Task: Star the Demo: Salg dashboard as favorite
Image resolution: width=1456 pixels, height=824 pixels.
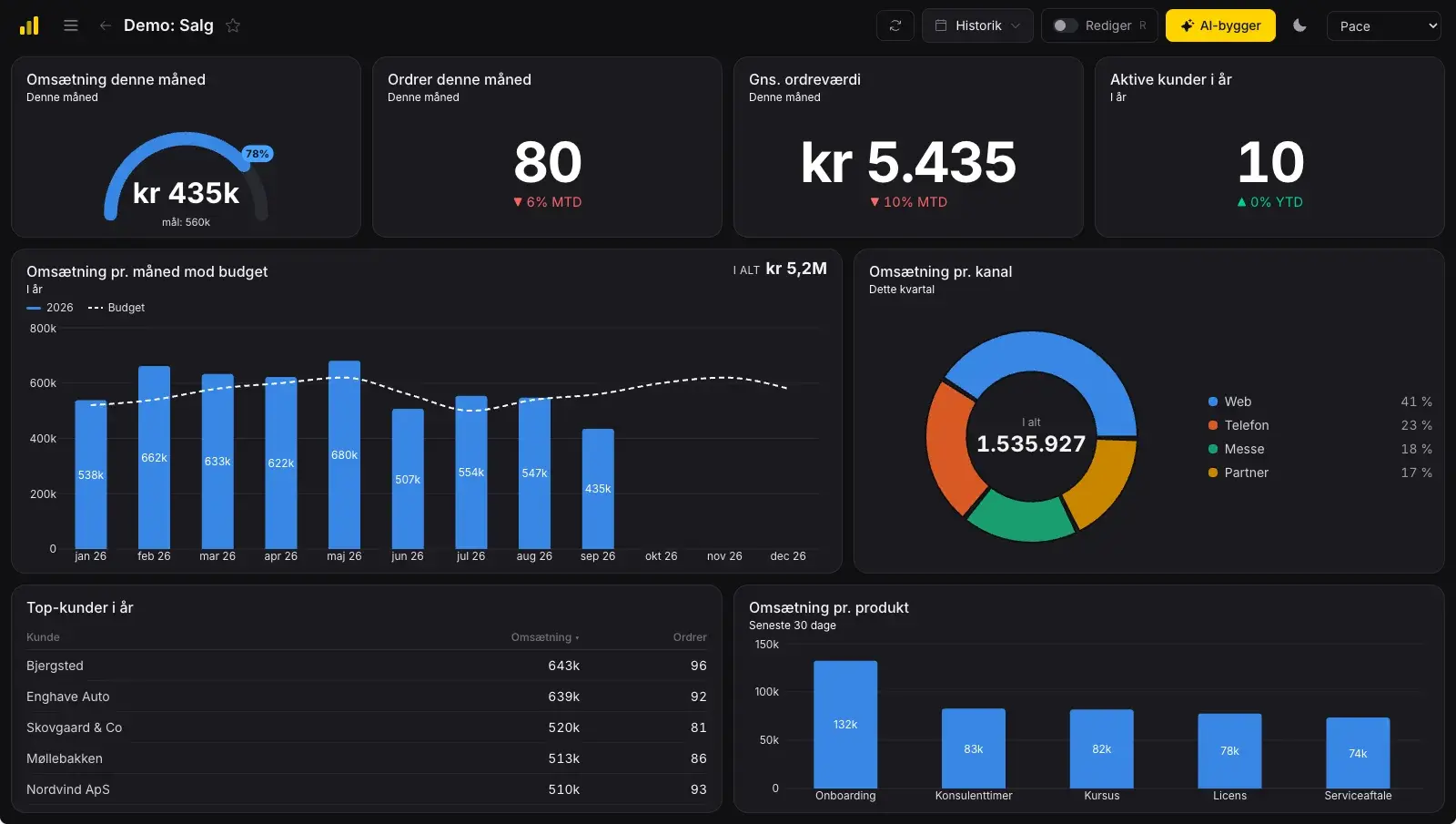Action: pyautogui.click(x=233, y=25)
